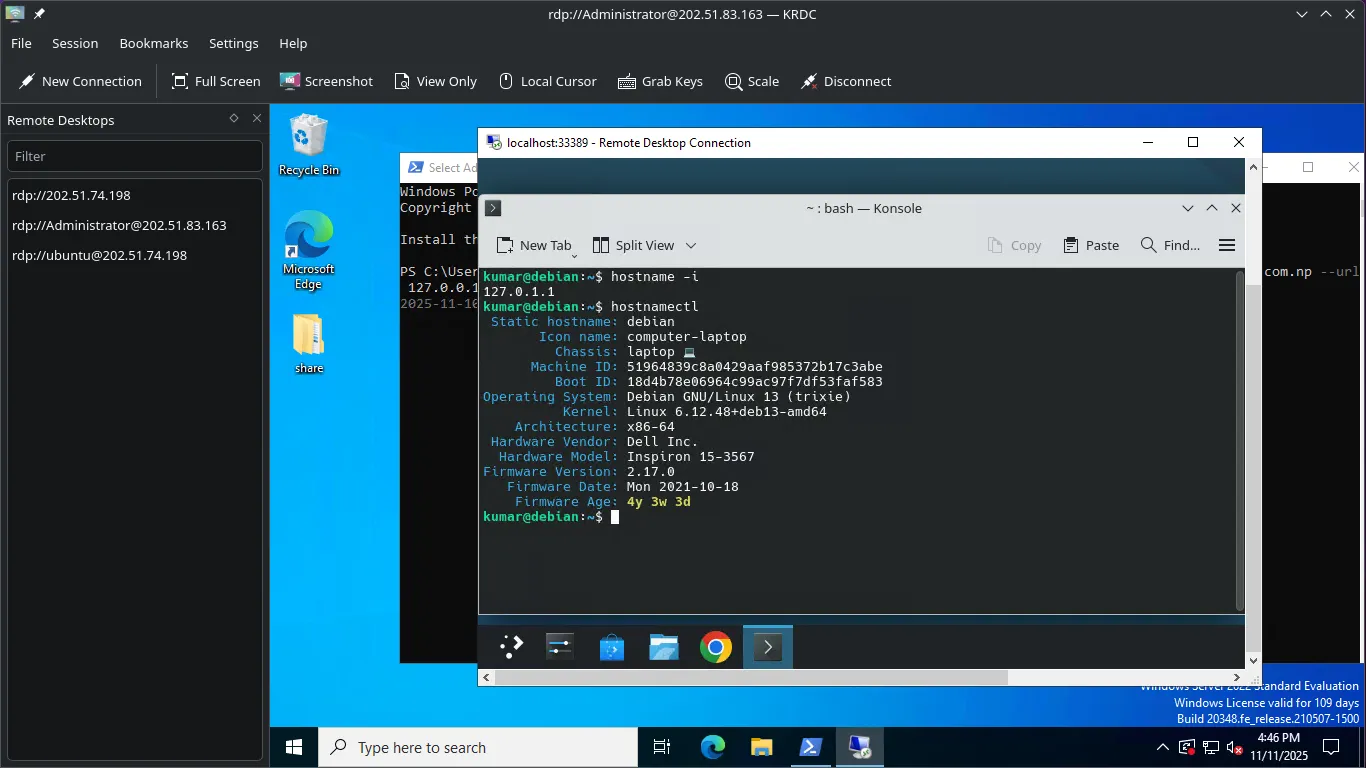Expand the Split View dropdown arrow
1366x768 pixels.
point(690,245)
